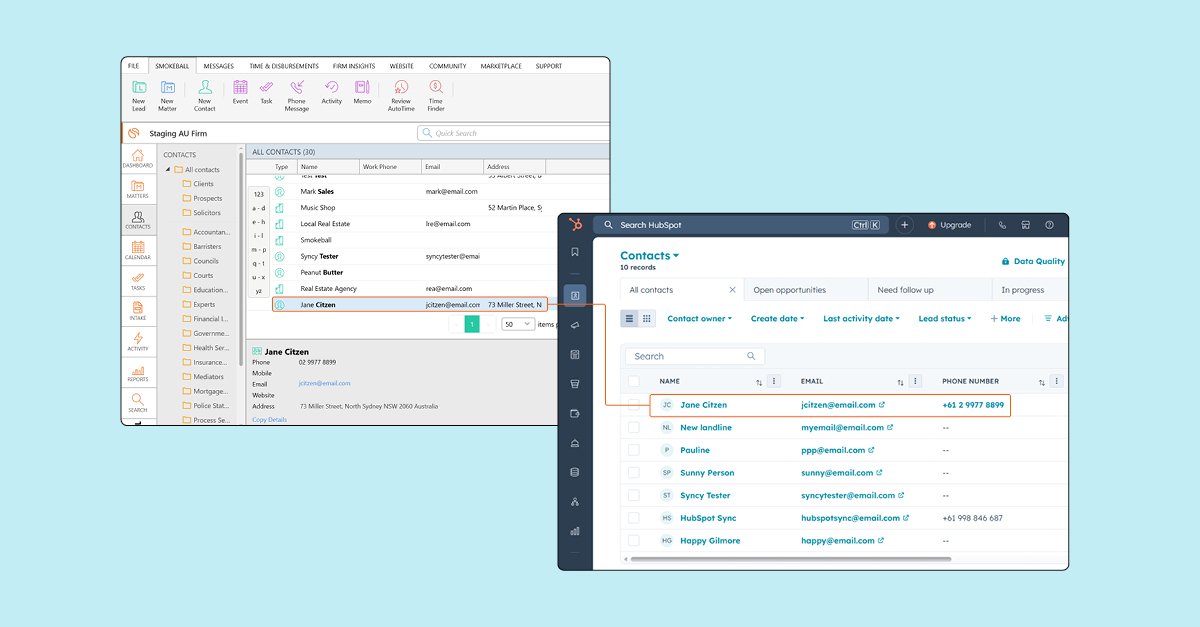
Task: Open the Contact owner filter dropdown
Action: [699, 319]
